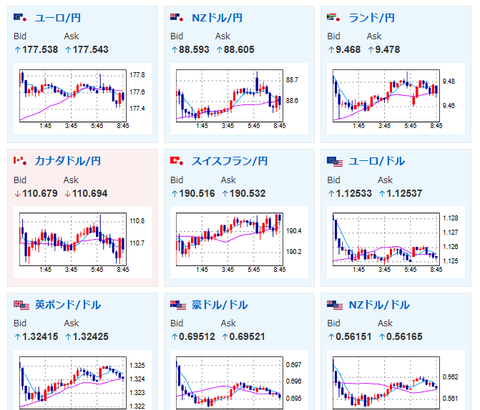Select スイスフラン/円 bid value 190.516
Viewport: 480px width, 410px height.
[x=197, y=193]
